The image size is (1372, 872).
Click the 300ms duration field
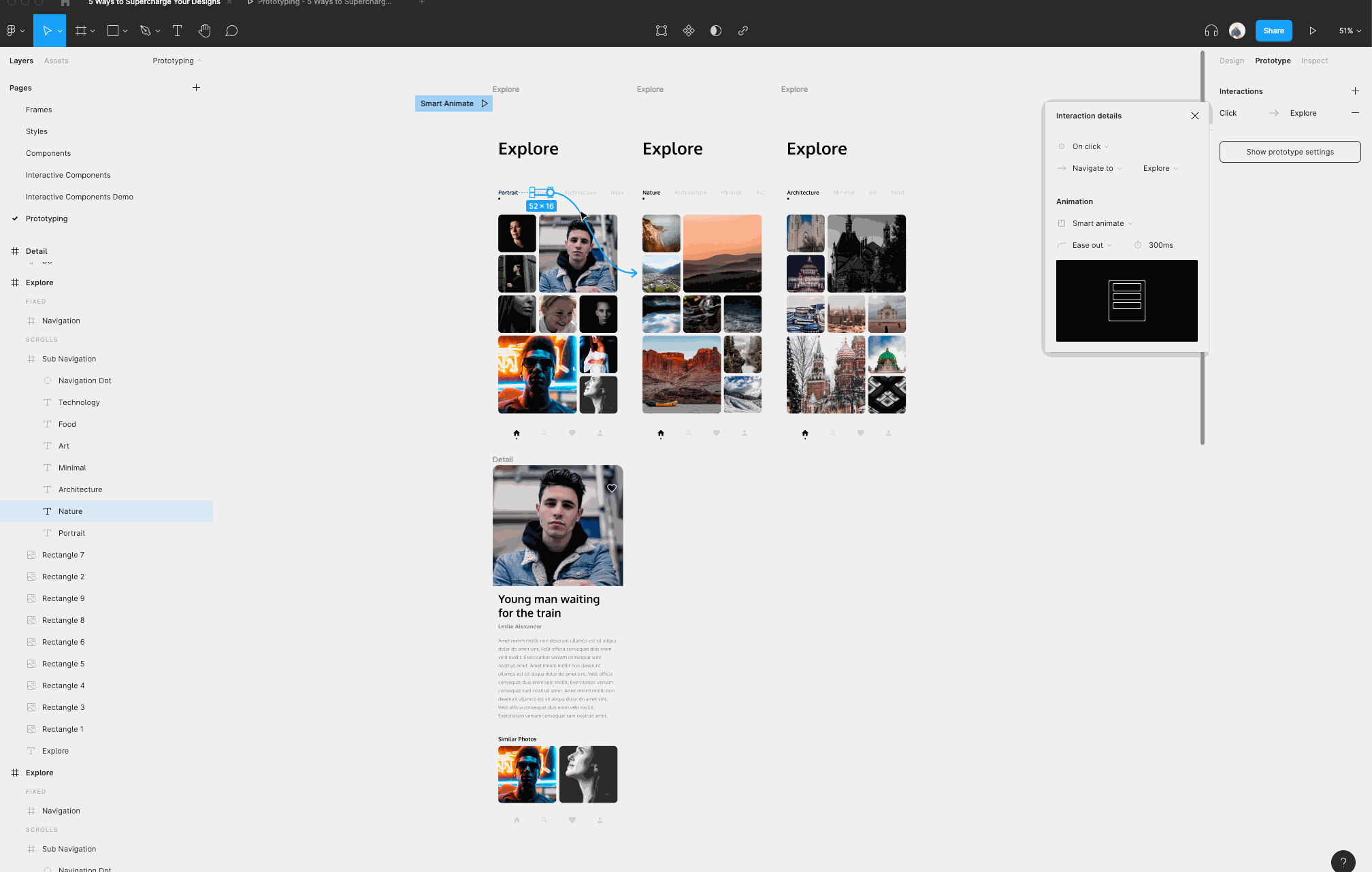[1161, 245]
